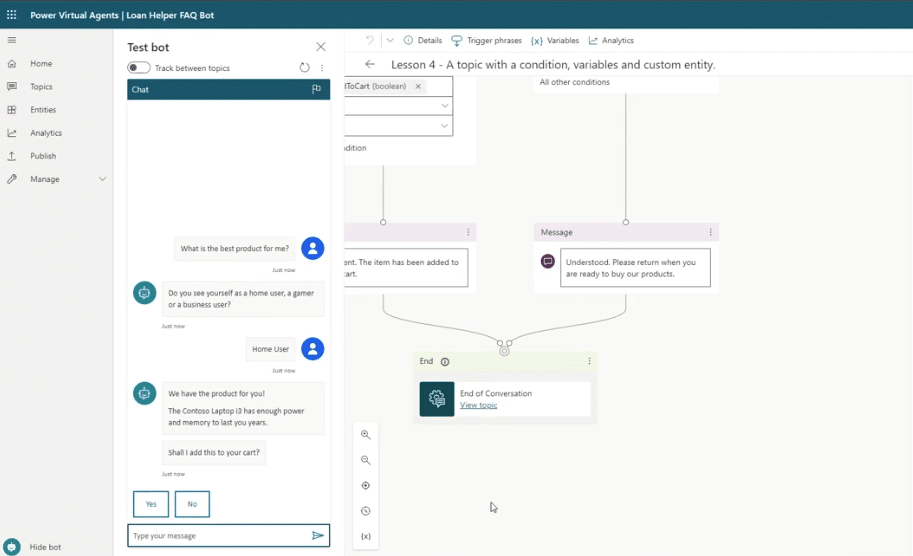Open the condition value dropdown
Image resolution: width=913 pixels, height=556 pixels.
pyautogui.click(x=444, y=126)
